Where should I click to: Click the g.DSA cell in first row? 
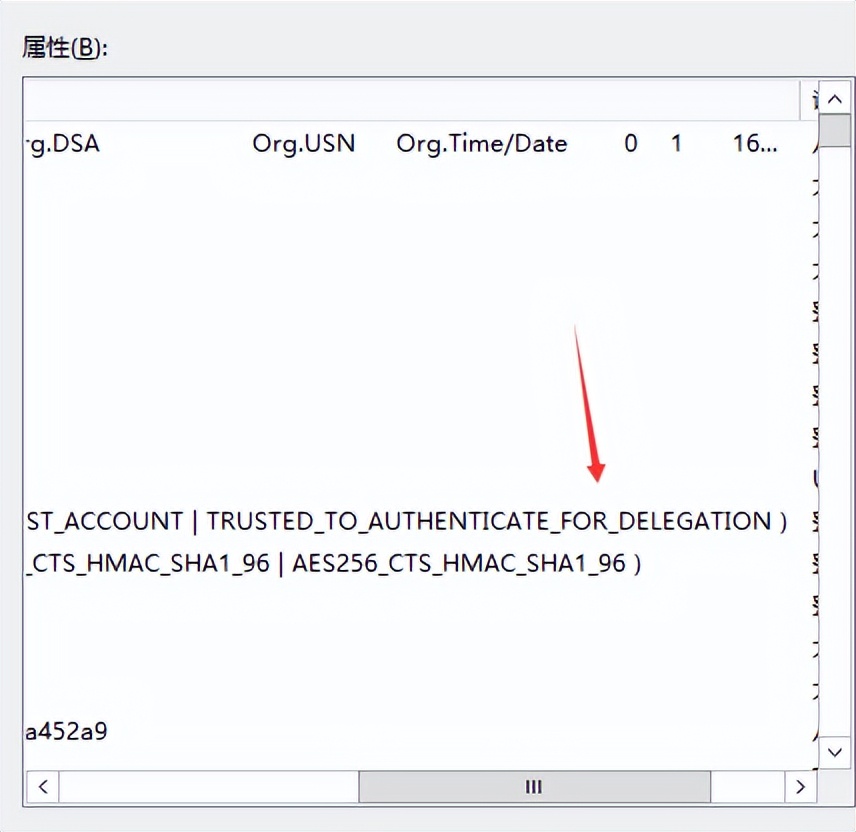coord(63,144)
